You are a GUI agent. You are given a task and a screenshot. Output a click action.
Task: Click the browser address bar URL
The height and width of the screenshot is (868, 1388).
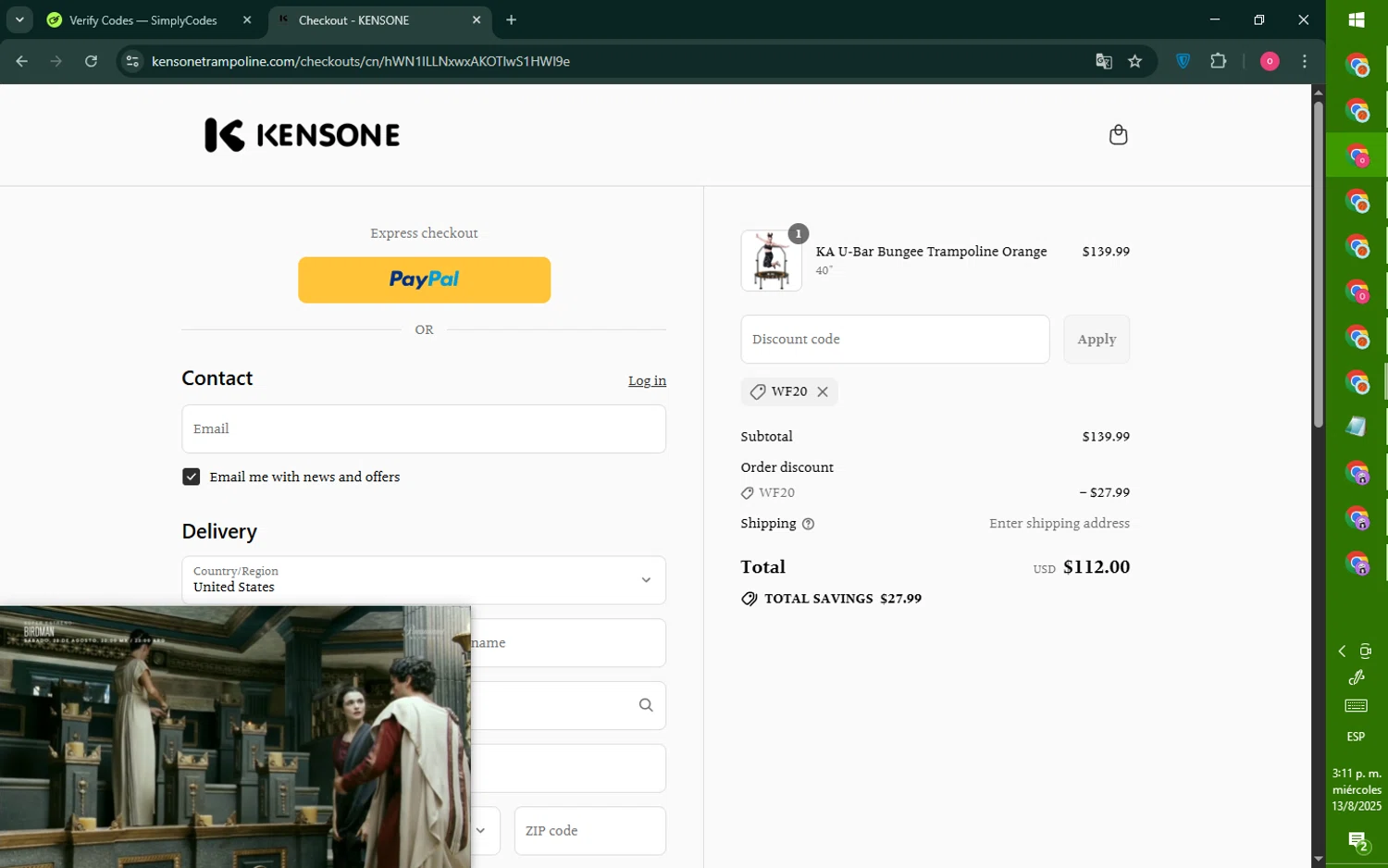click(361, 61)
